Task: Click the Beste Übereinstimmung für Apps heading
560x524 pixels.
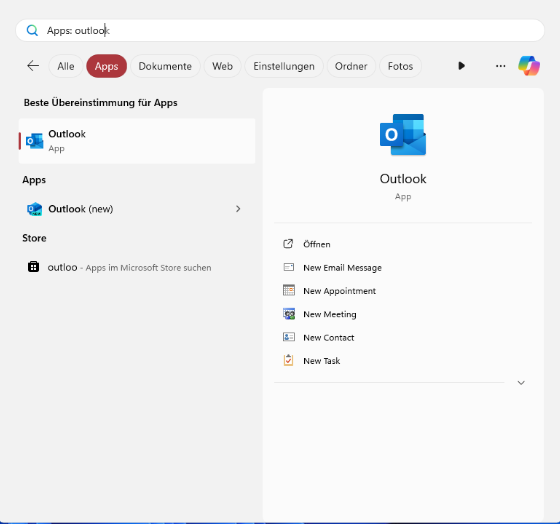Action: [100, 103]
